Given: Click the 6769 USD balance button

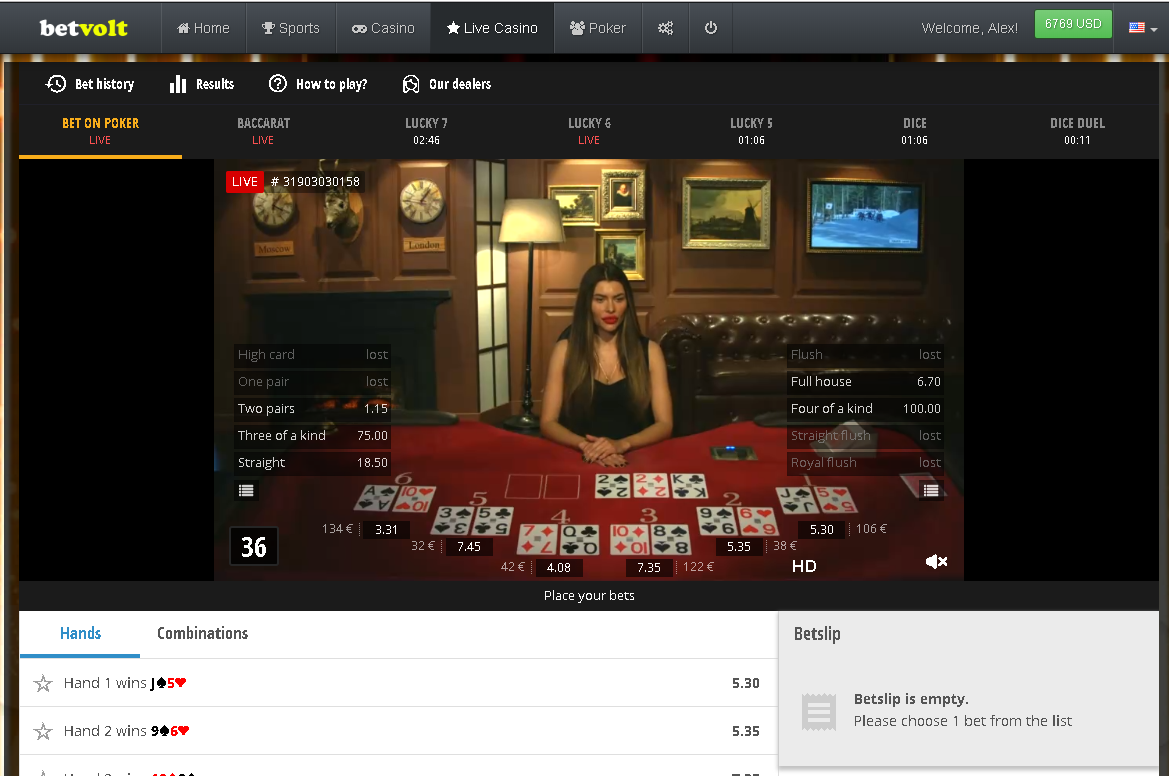Looking at the screenshot, I should [x=1073, y=24].
